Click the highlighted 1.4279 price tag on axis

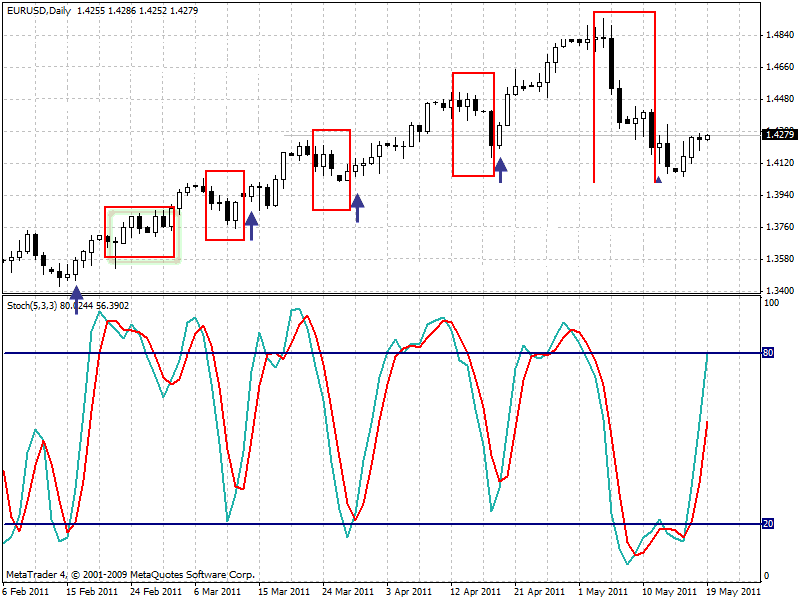click(x=779, y=135)
